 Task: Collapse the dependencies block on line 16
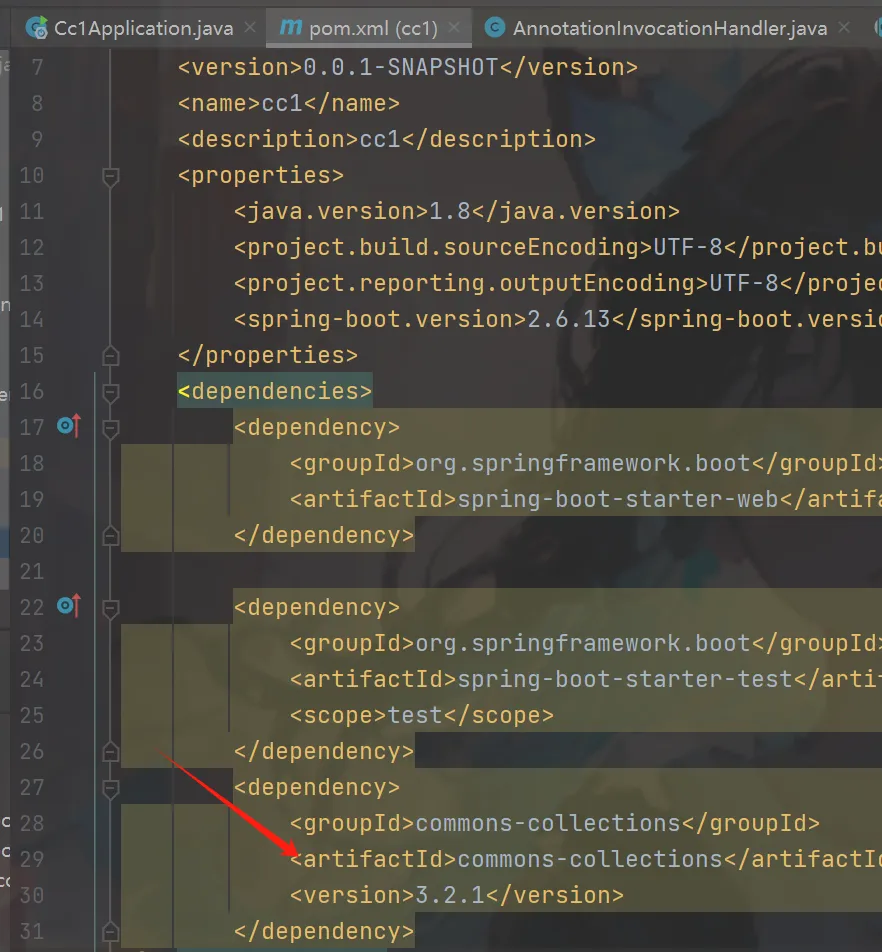tap(110, 393)
